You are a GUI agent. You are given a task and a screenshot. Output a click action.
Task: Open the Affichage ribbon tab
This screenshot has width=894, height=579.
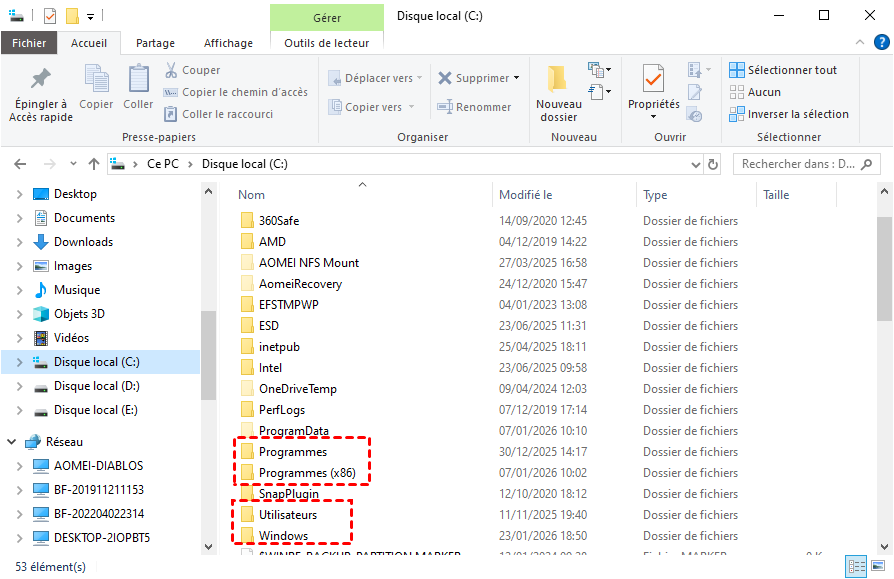pyautogui.click(x=227, y=43)
